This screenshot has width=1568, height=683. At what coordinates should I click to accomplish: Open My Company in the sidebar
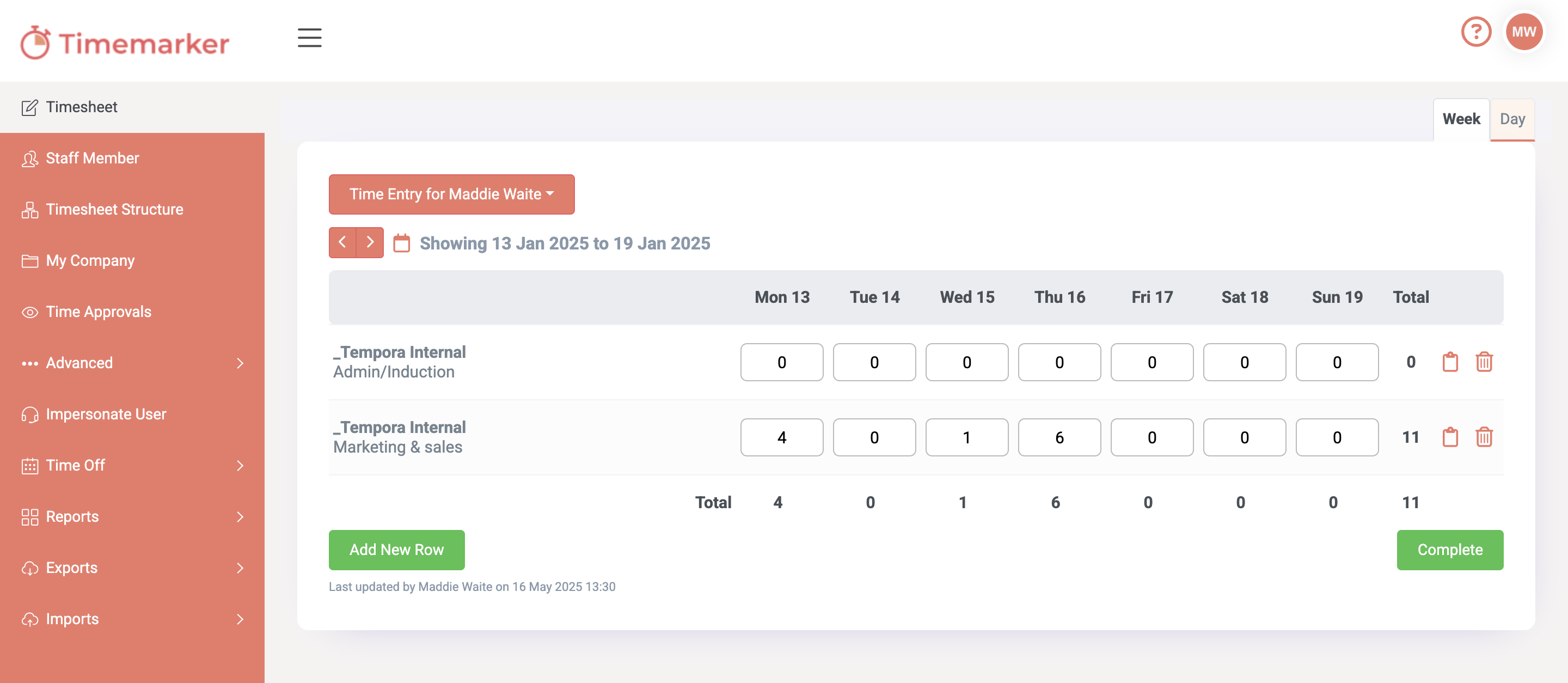[x=132, y=260]
